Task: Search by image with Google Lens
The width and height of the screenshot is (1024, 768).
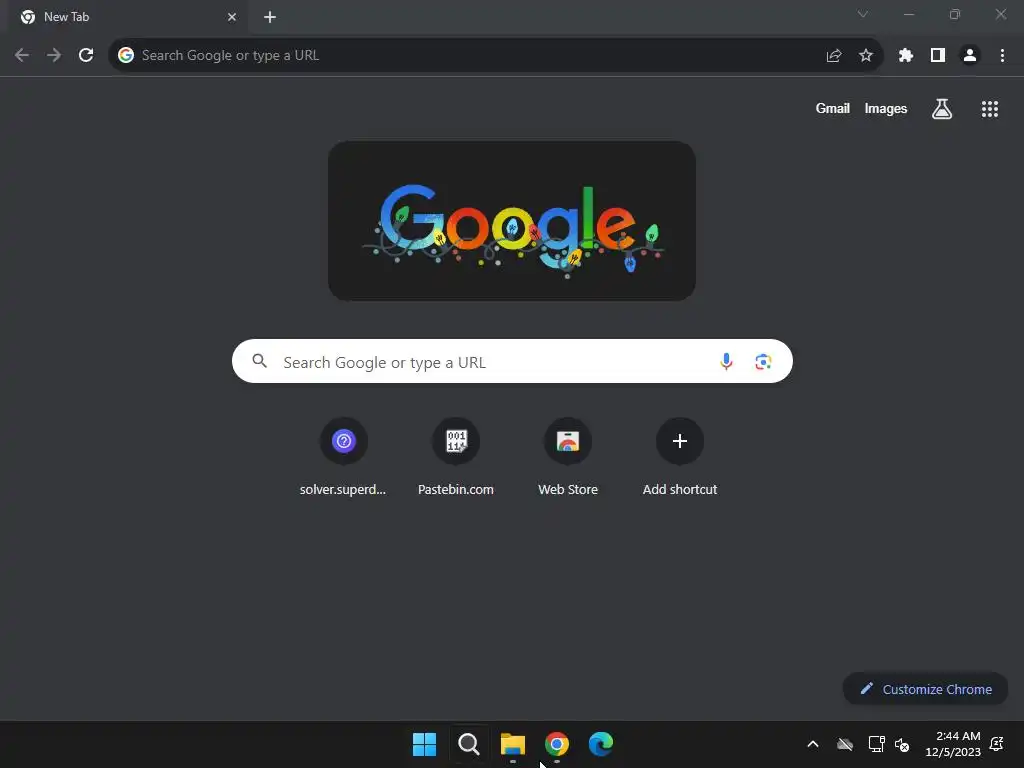Action: (763, 361)
